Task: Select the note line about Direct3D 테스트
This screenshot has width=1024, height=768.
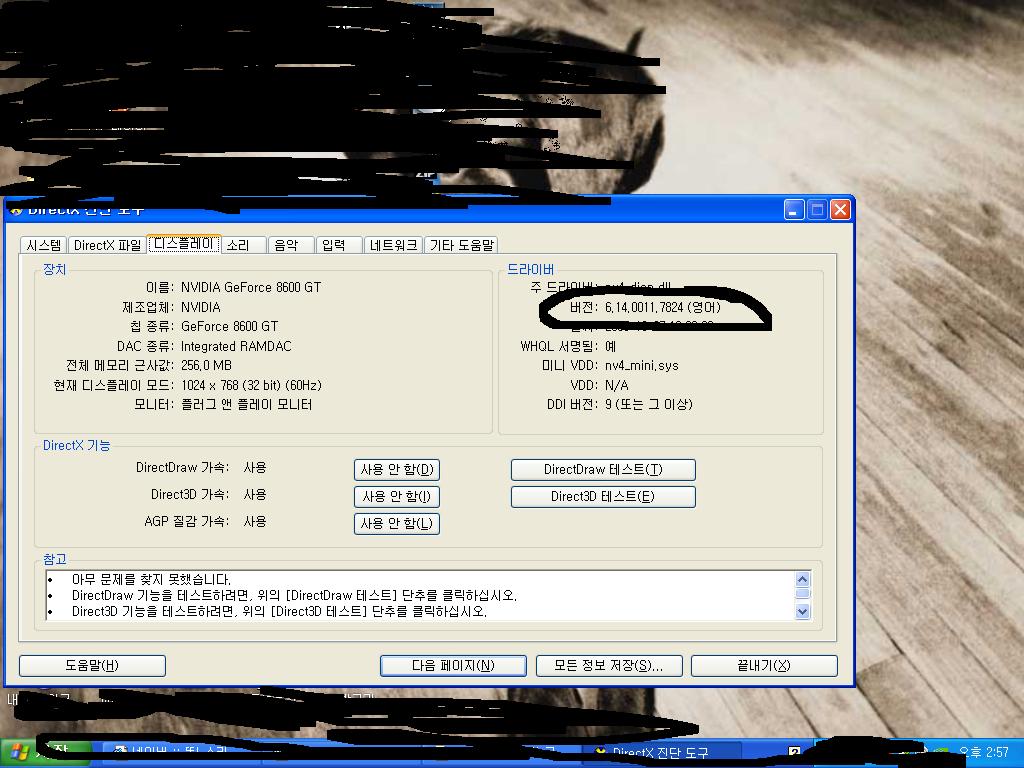Action: (x=279, y=612)
